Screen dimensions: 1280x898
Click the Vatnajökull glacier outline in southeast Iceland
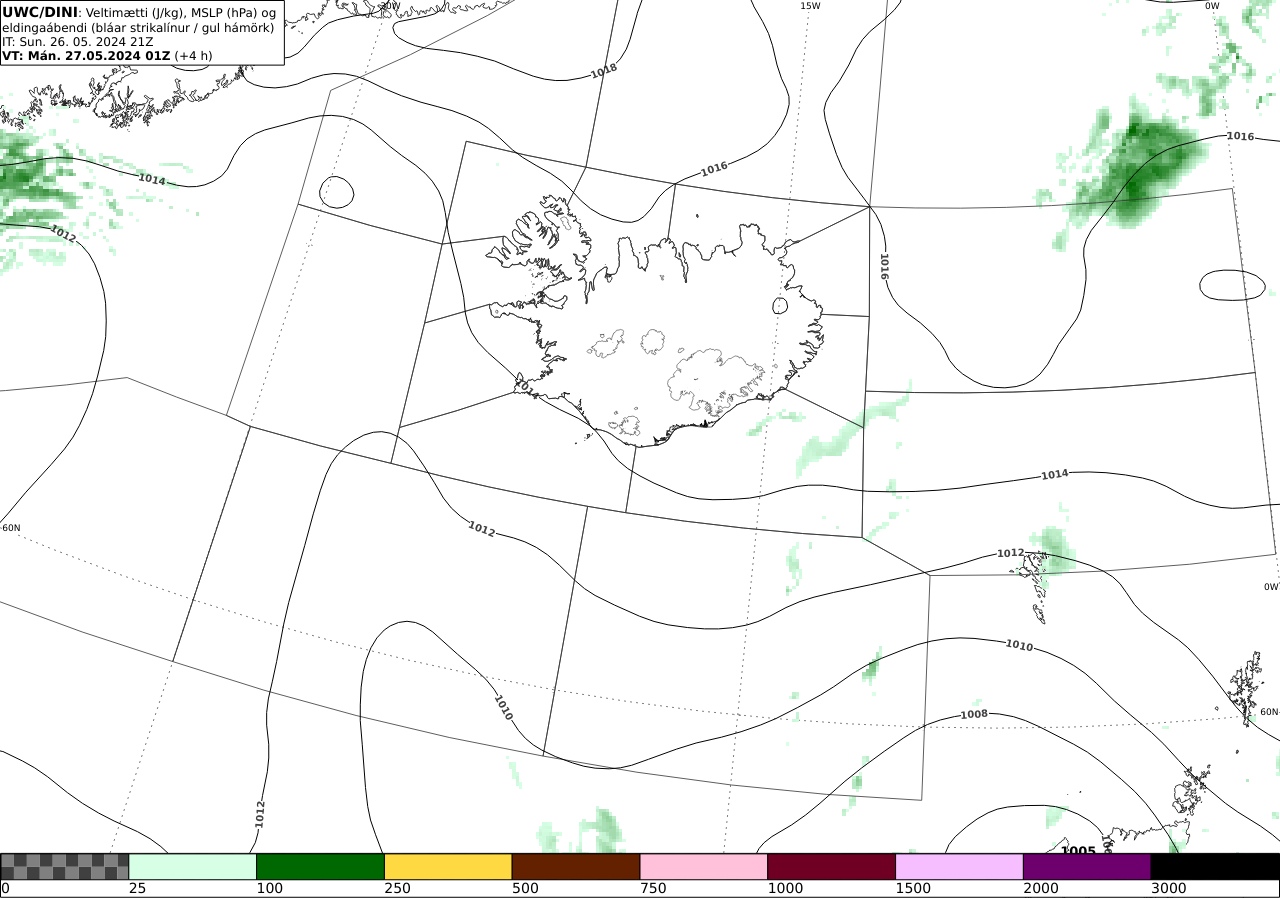[716, 380]
